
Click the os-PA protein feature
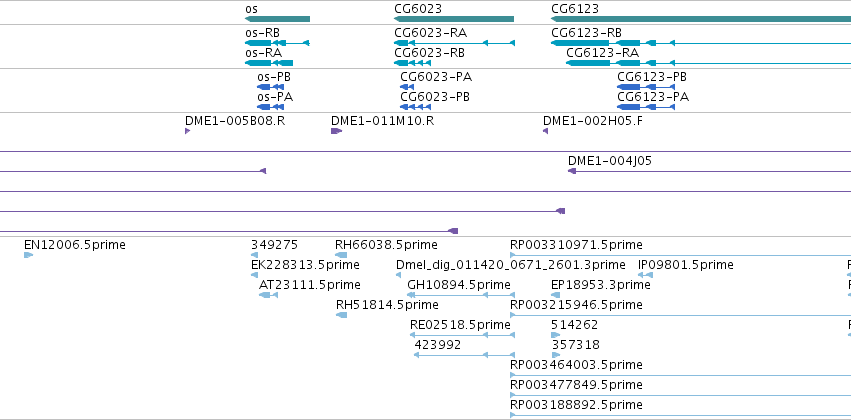click(x=270, y=107)
